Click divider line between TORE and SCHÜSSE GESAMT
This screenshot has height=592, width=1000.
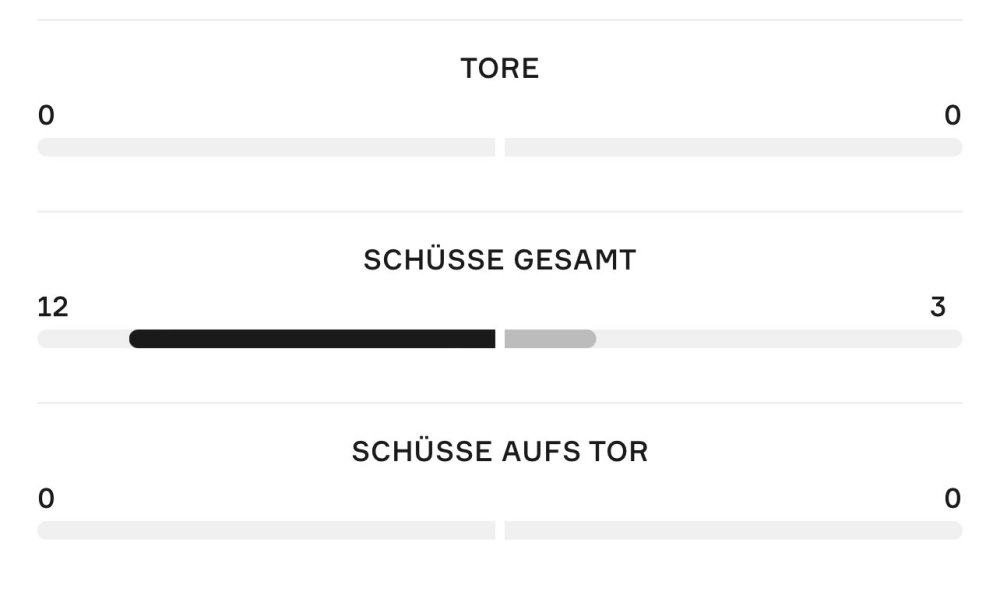[500, 212]
